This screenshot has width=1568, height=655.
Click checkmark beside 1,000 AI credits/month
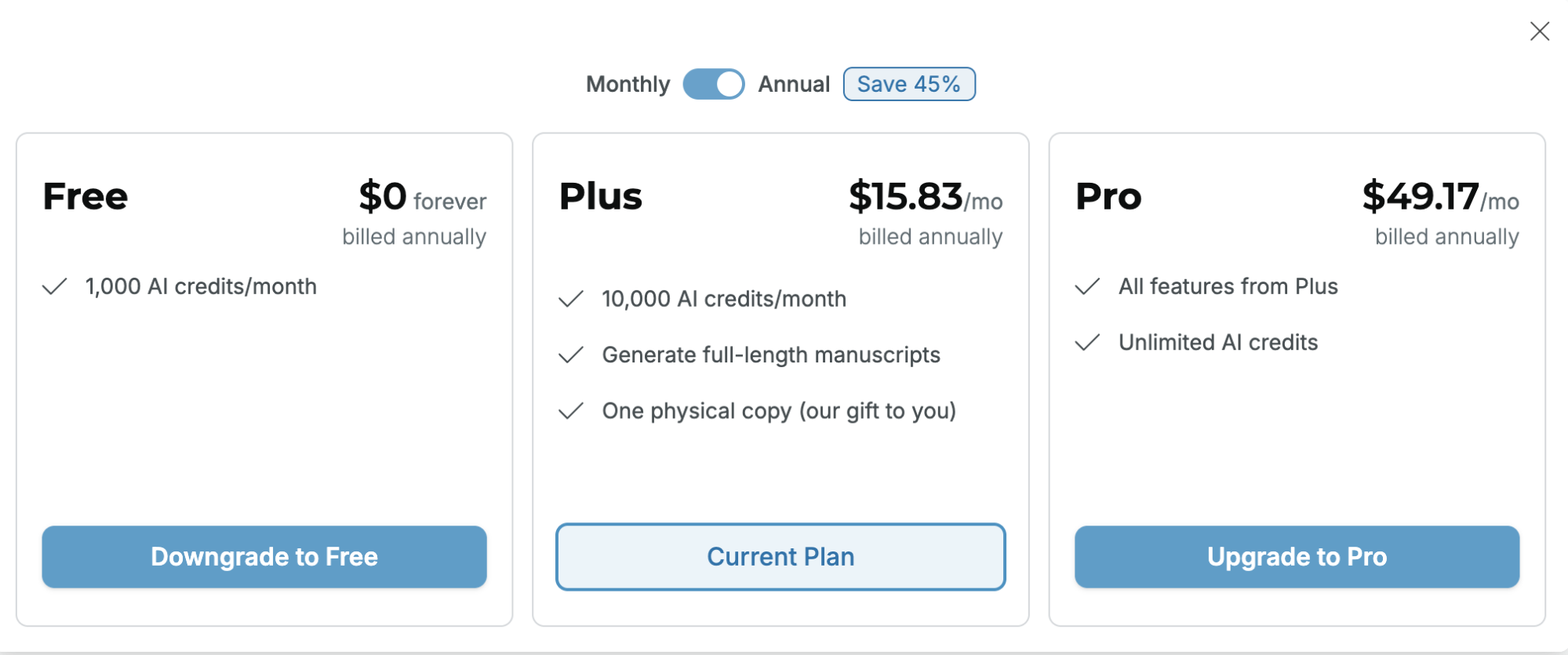[x=55, y=286]
